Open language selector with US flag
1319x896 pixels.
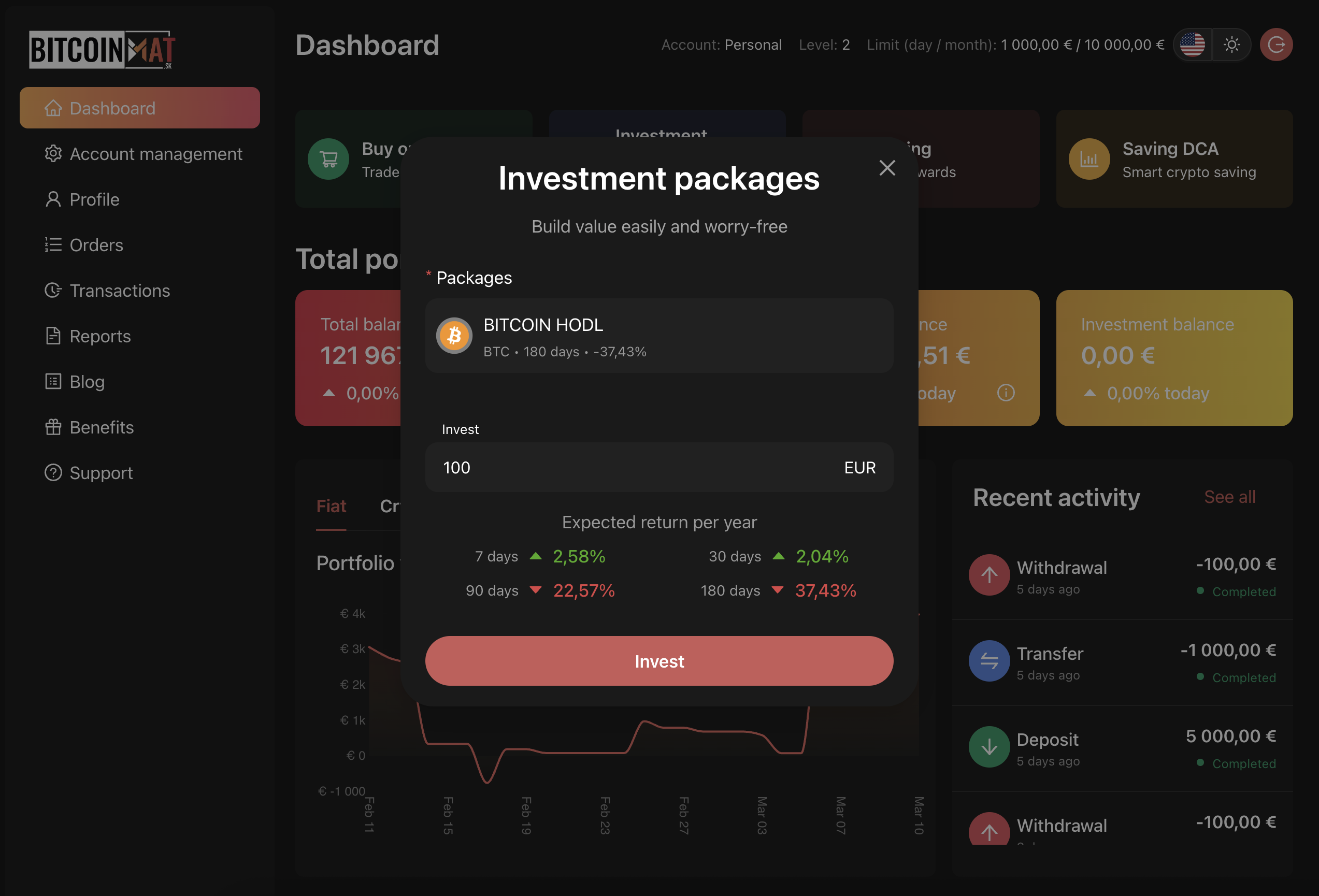[1193, 44]
